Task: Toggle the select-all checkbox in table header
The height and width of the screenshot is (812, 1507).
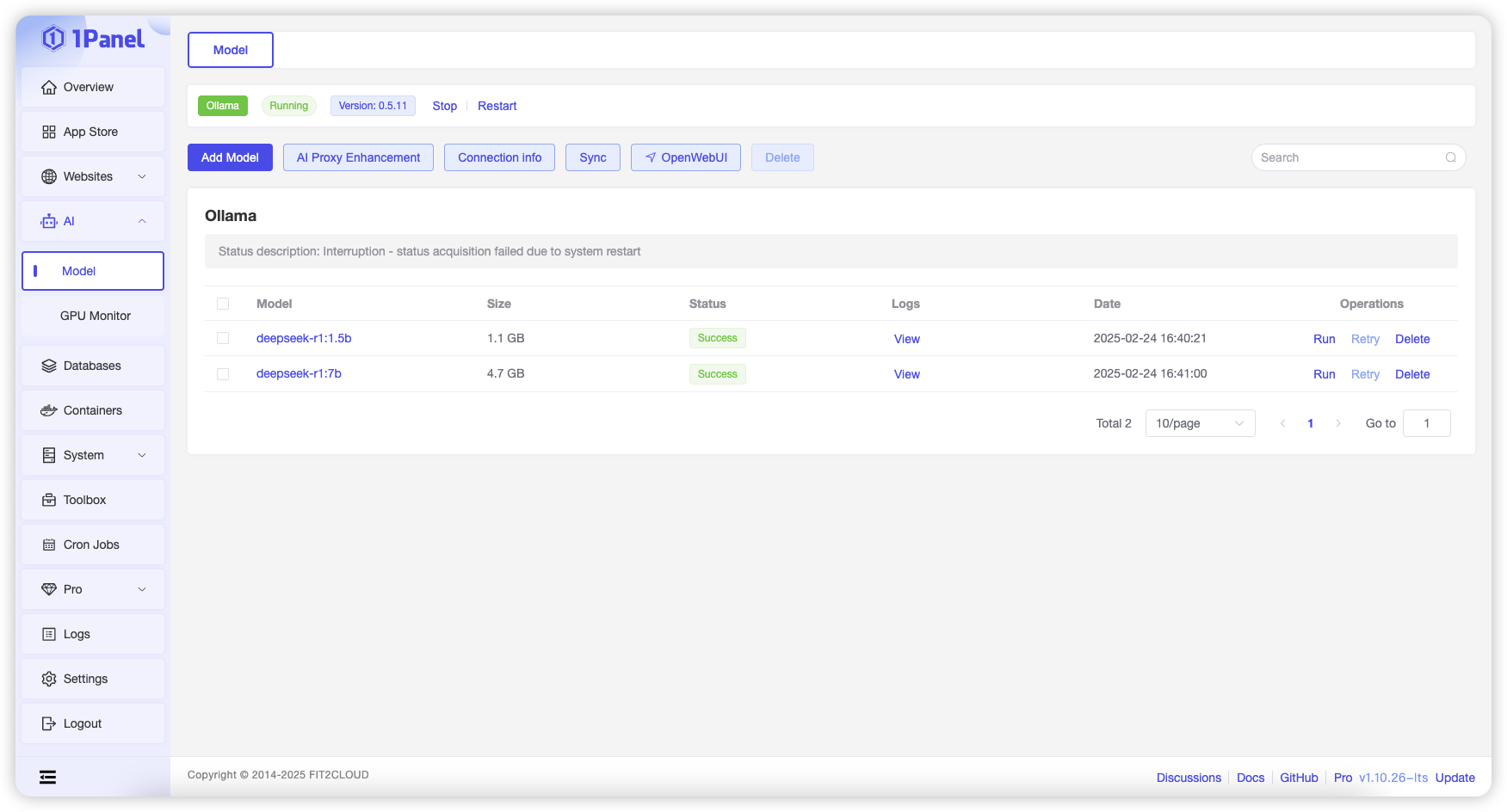Action: coord(223,304)
